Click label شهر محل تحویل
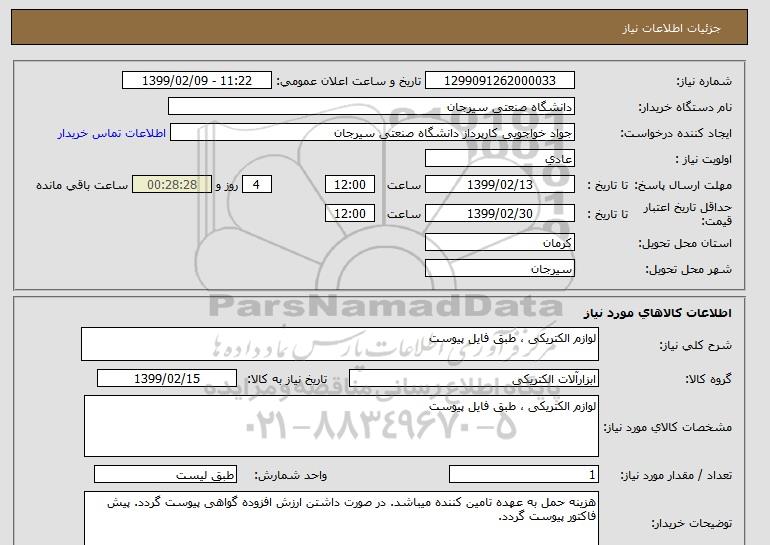This screenshot has height=545, width=770. (688, 269)
